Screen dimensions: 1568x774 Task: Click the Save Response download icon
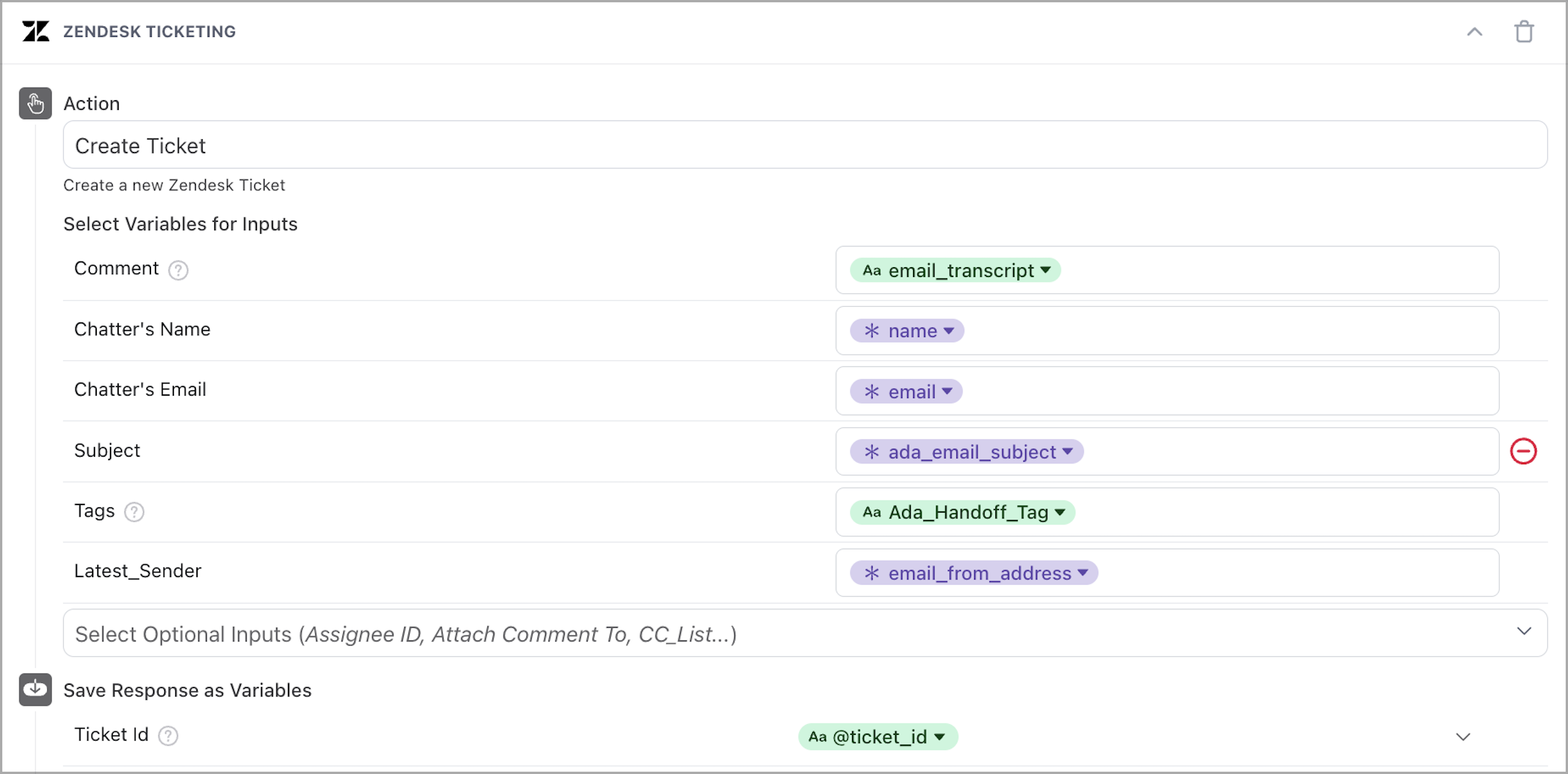[35, 689]
